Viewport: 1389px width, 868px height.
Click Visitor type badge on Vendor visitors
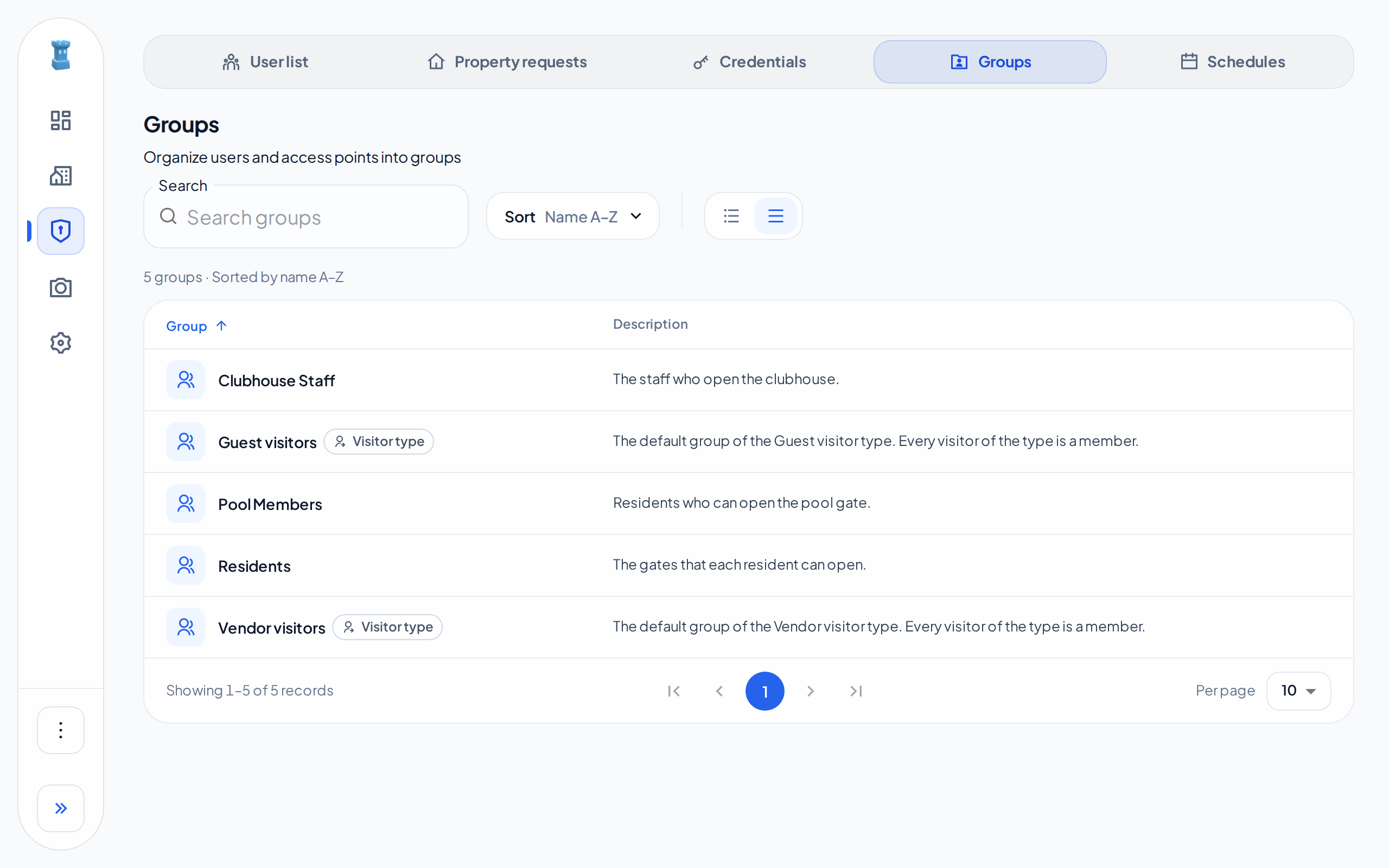387,627
